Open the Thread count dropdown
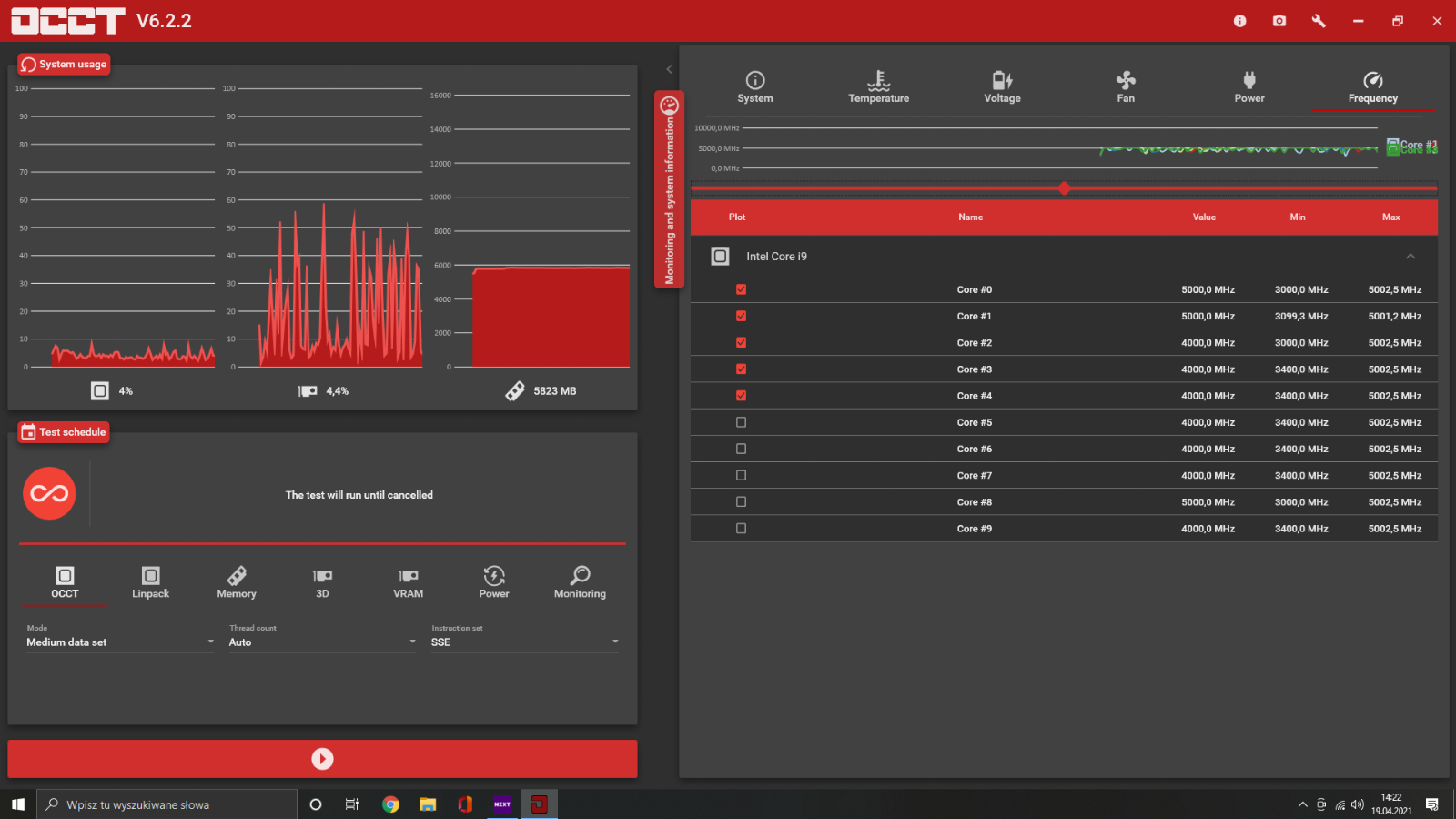Screen dimensions: 1456x819 (x=322, y=642)
